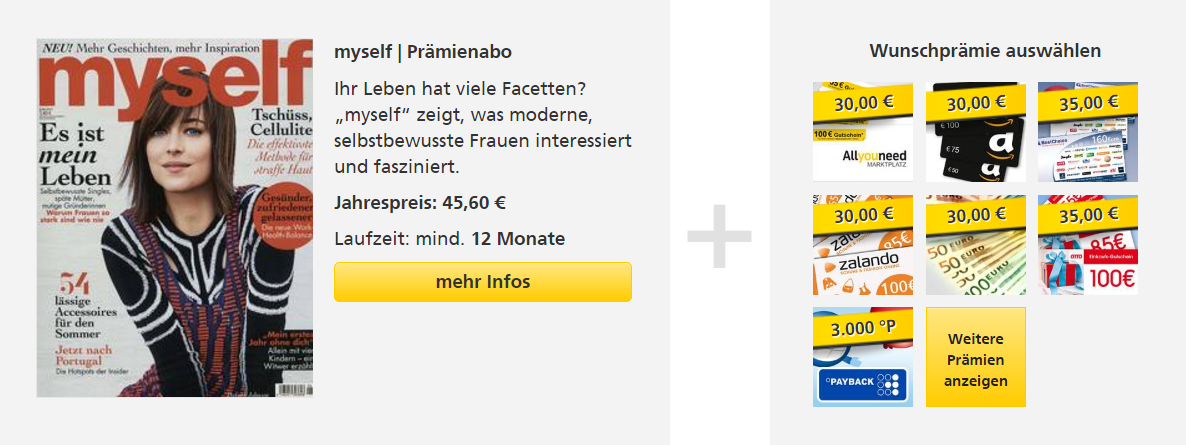Select the PAYBACK 3.000 °P reward
Viewport: 1186px width, 445px height.
[862, 356]
